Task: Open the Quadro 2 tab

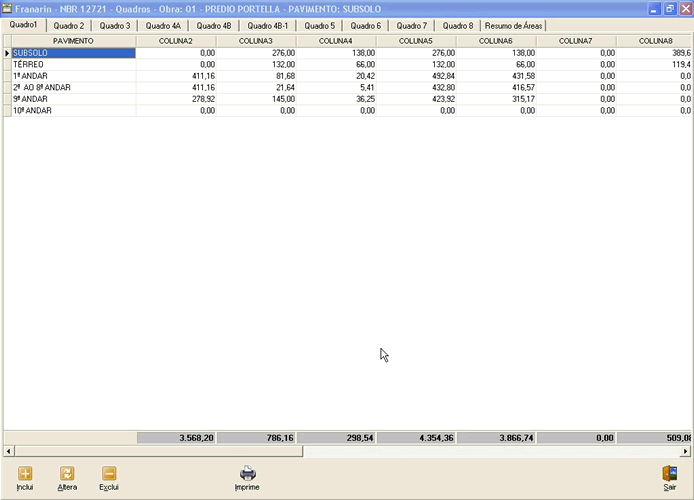Action: point(69,26)
